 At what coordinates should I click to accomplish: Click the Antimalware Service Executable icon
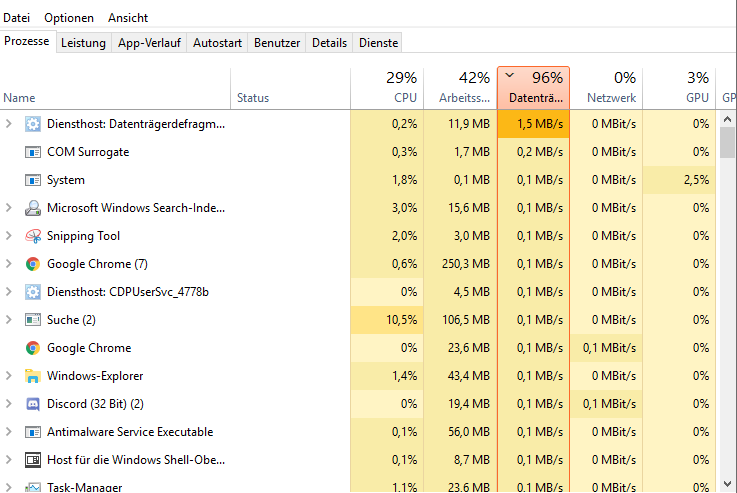point(32,432)
